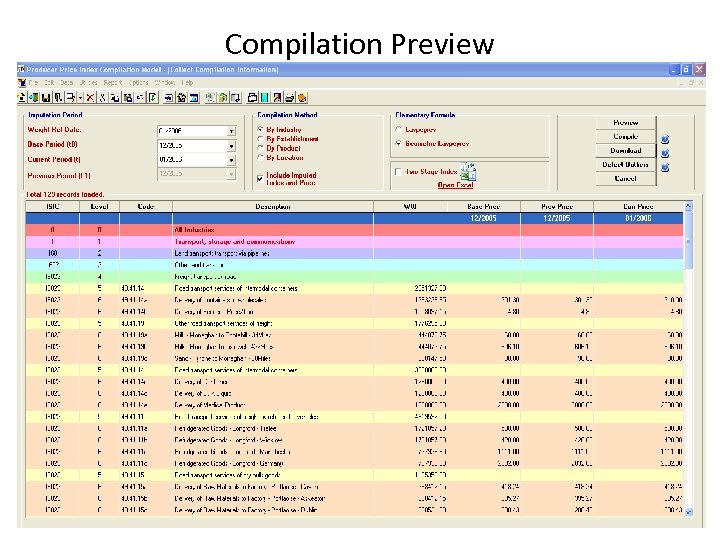Choose the Laspeyres elementary formula
The height and width of the screenshot is (540, 720).
click(x=398, y=129)
